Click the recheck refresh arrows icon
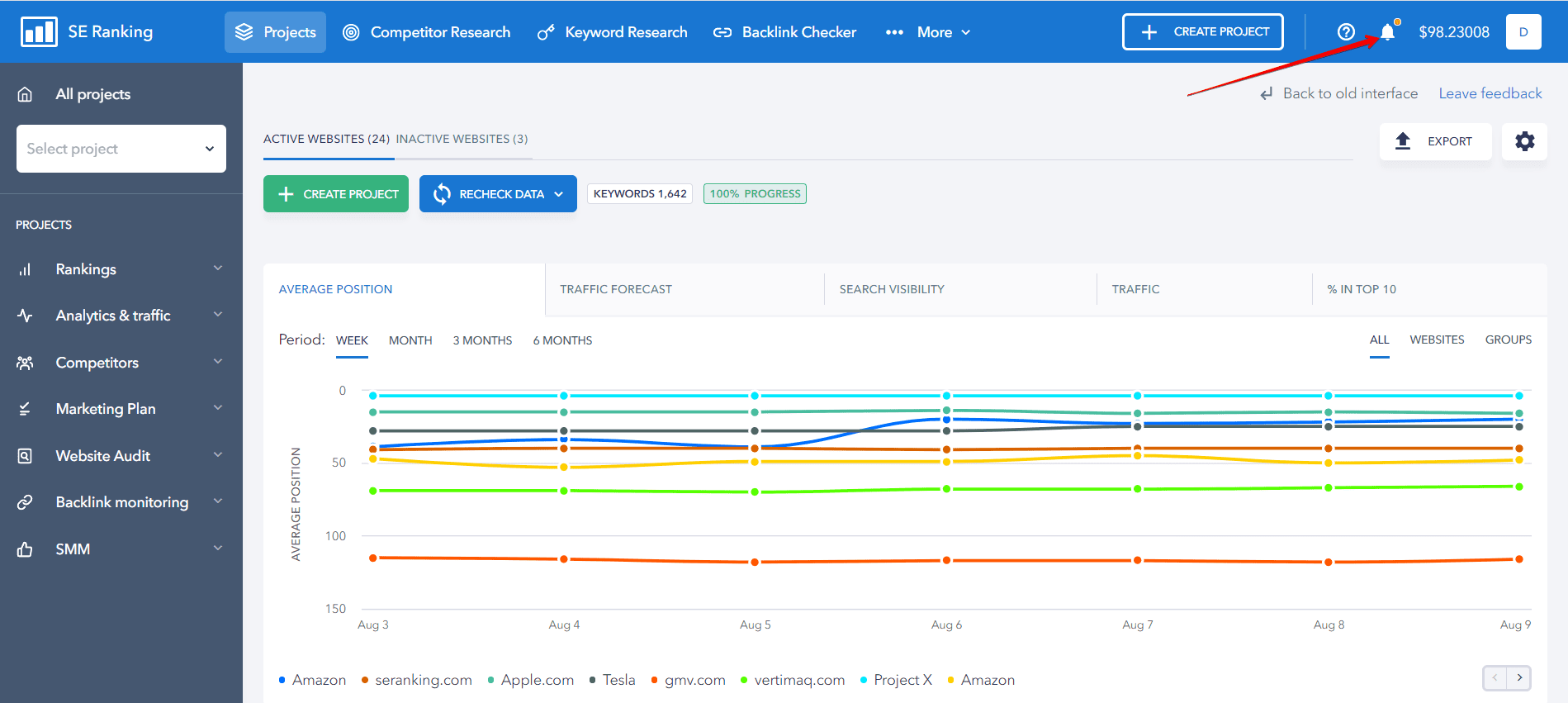The image size is (1568, 703). 442,194
